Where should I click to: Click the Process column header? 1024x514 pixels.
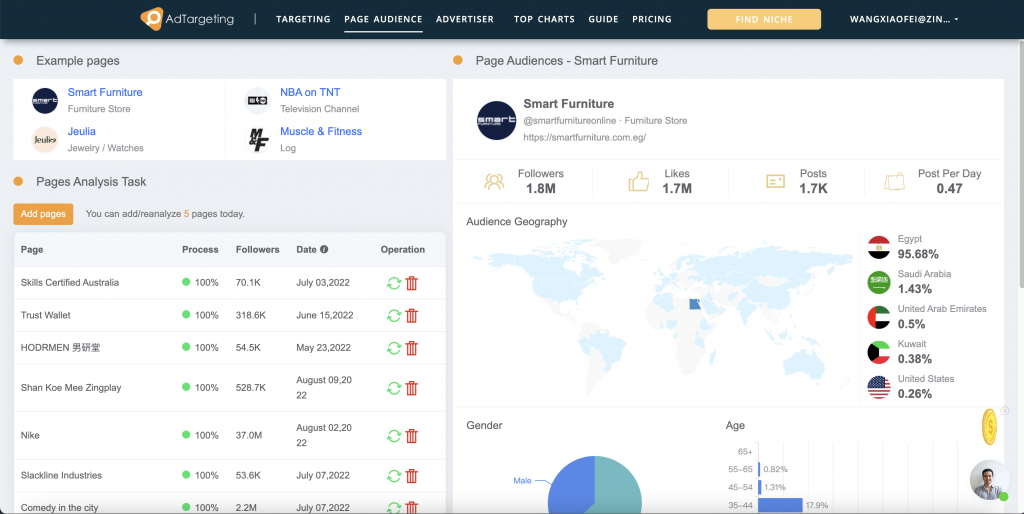click(x=200, y=249)
